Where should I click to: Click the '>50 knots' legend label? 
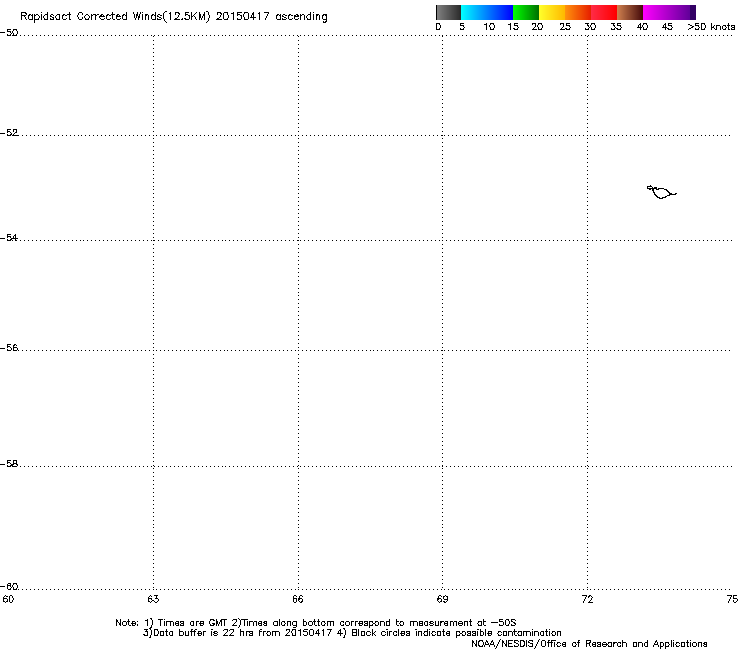click(711, 27)
